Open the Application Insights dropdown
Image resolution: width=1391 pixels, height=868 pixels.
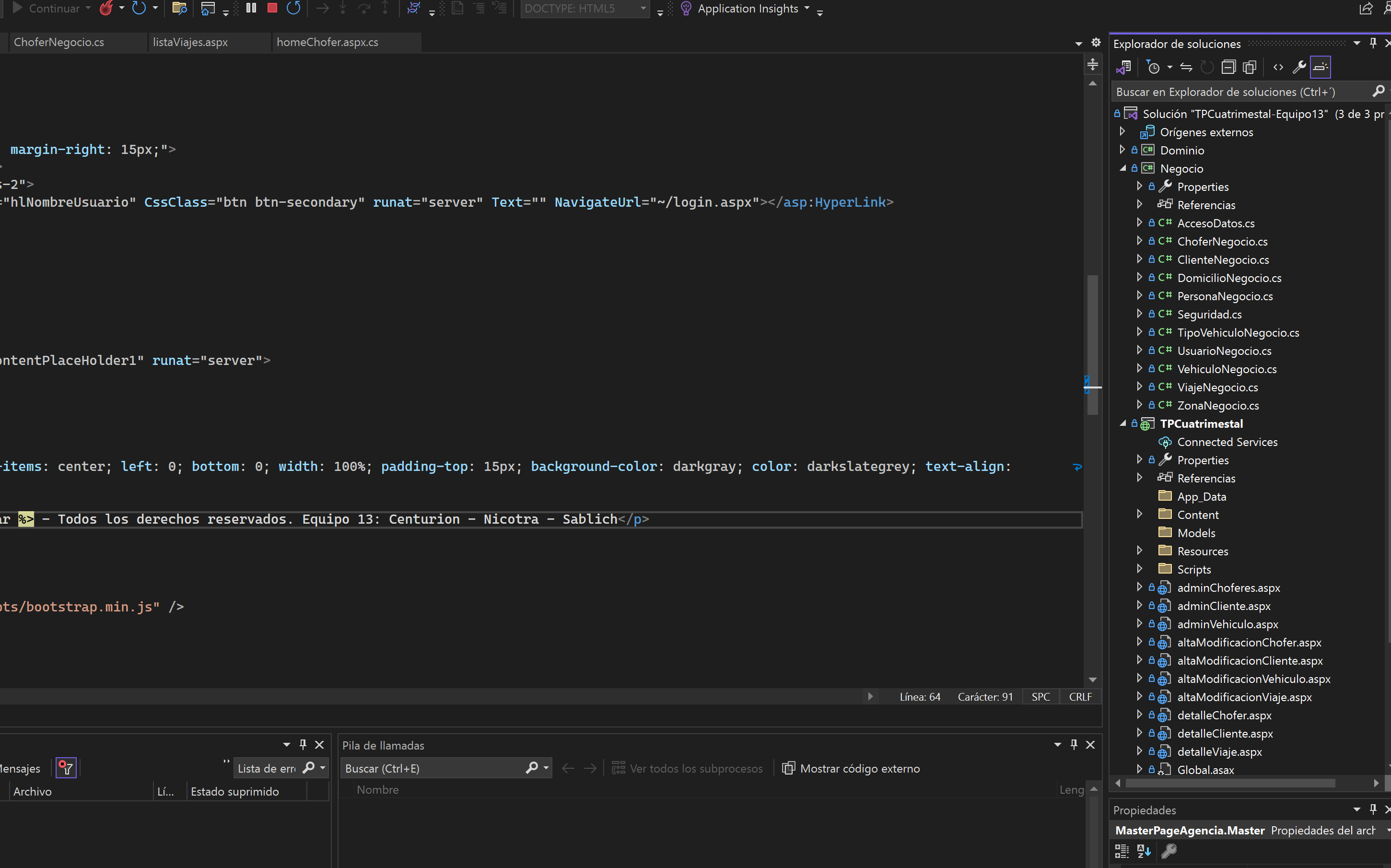pyautogui.click(x=807, y=8)
